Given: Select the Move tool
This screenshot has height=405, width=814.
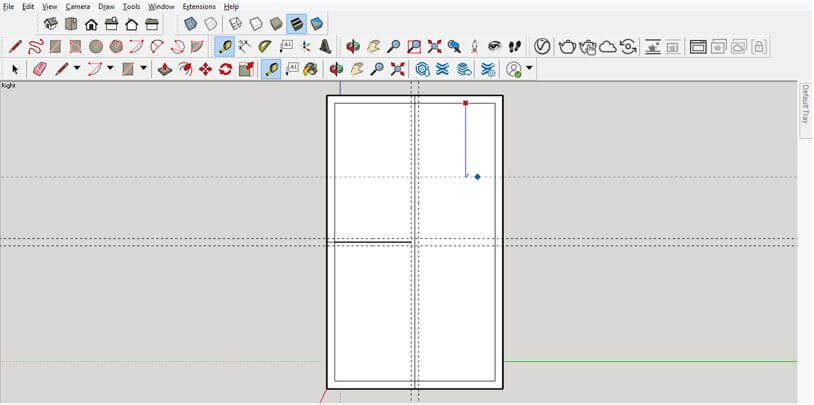Looking at the screenshot, I should point(205,69).
